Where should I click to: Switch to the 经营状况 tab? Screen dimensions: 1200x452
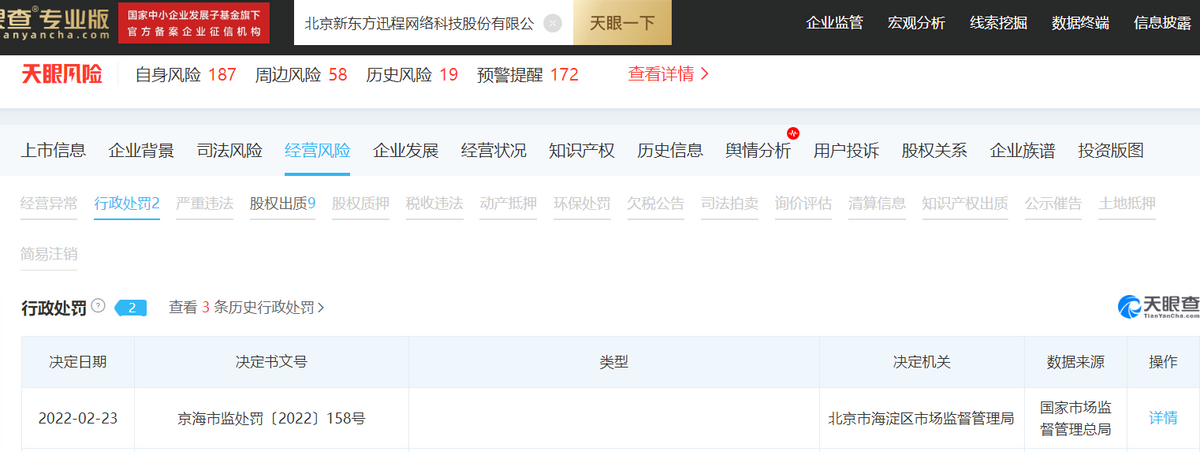[x=494, y=150]
